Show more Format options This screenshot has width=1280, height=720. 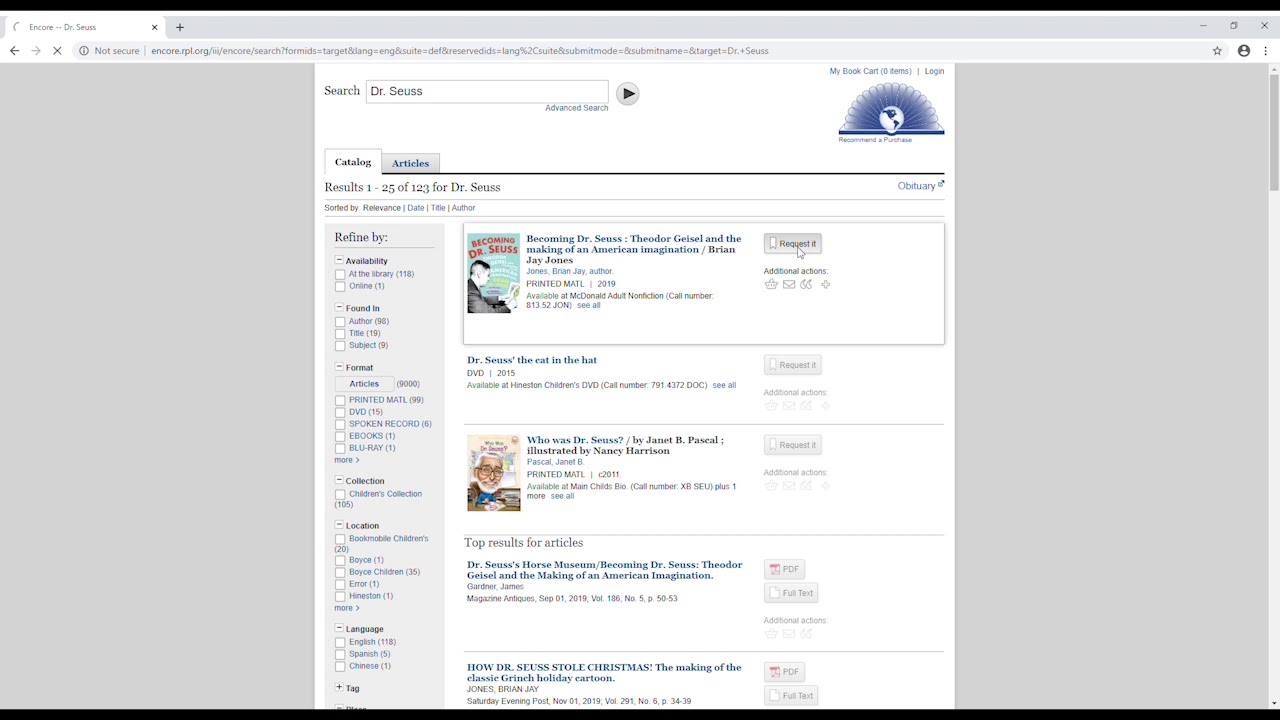pyautogui.click(x=347, y=460)
